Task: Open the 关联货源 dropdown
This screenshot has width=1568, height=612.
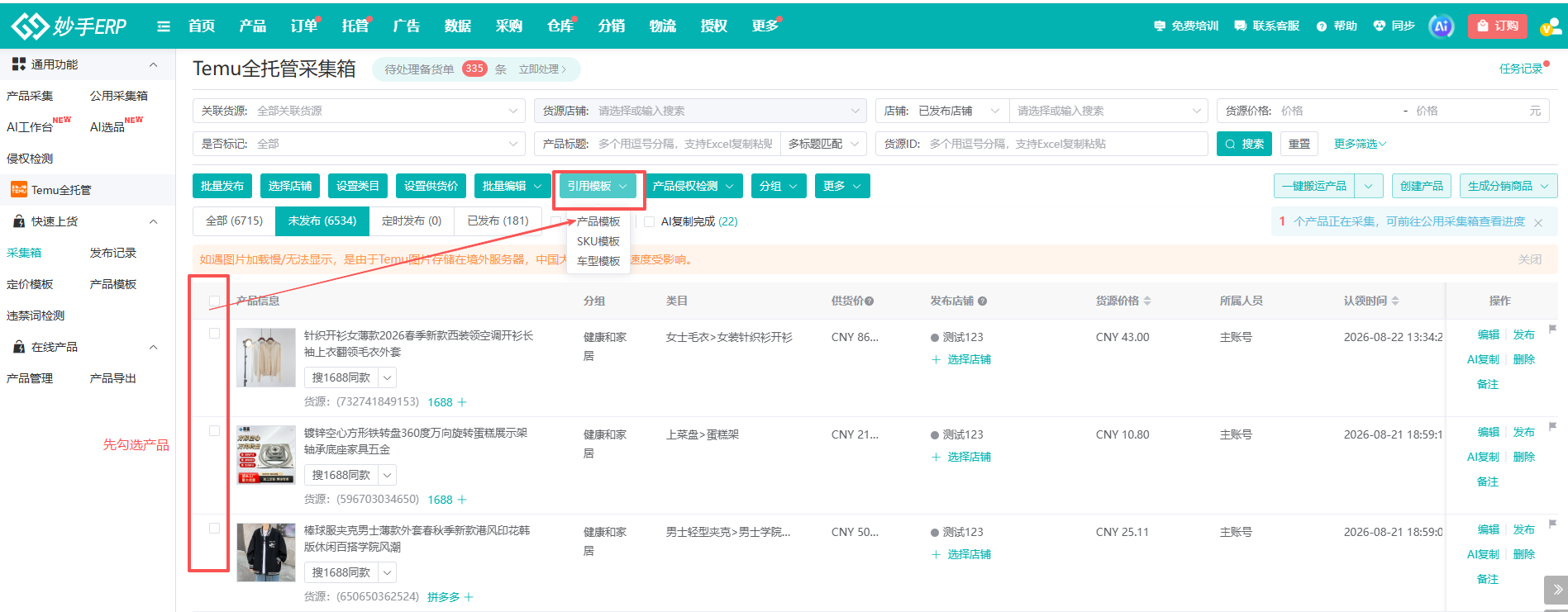Action: tap(359, 111)
